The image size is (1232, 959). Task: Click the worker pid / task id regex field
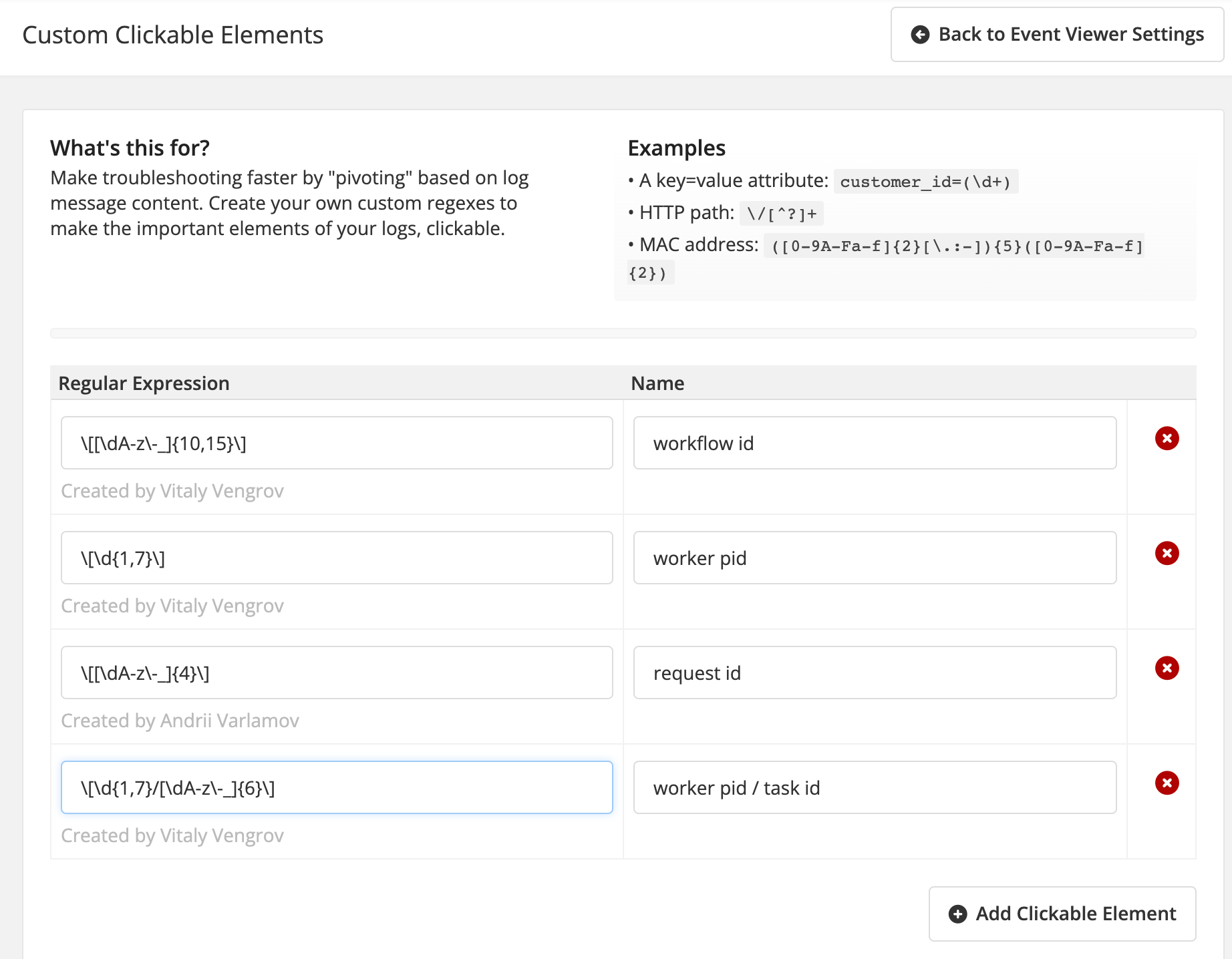point(337,788)
